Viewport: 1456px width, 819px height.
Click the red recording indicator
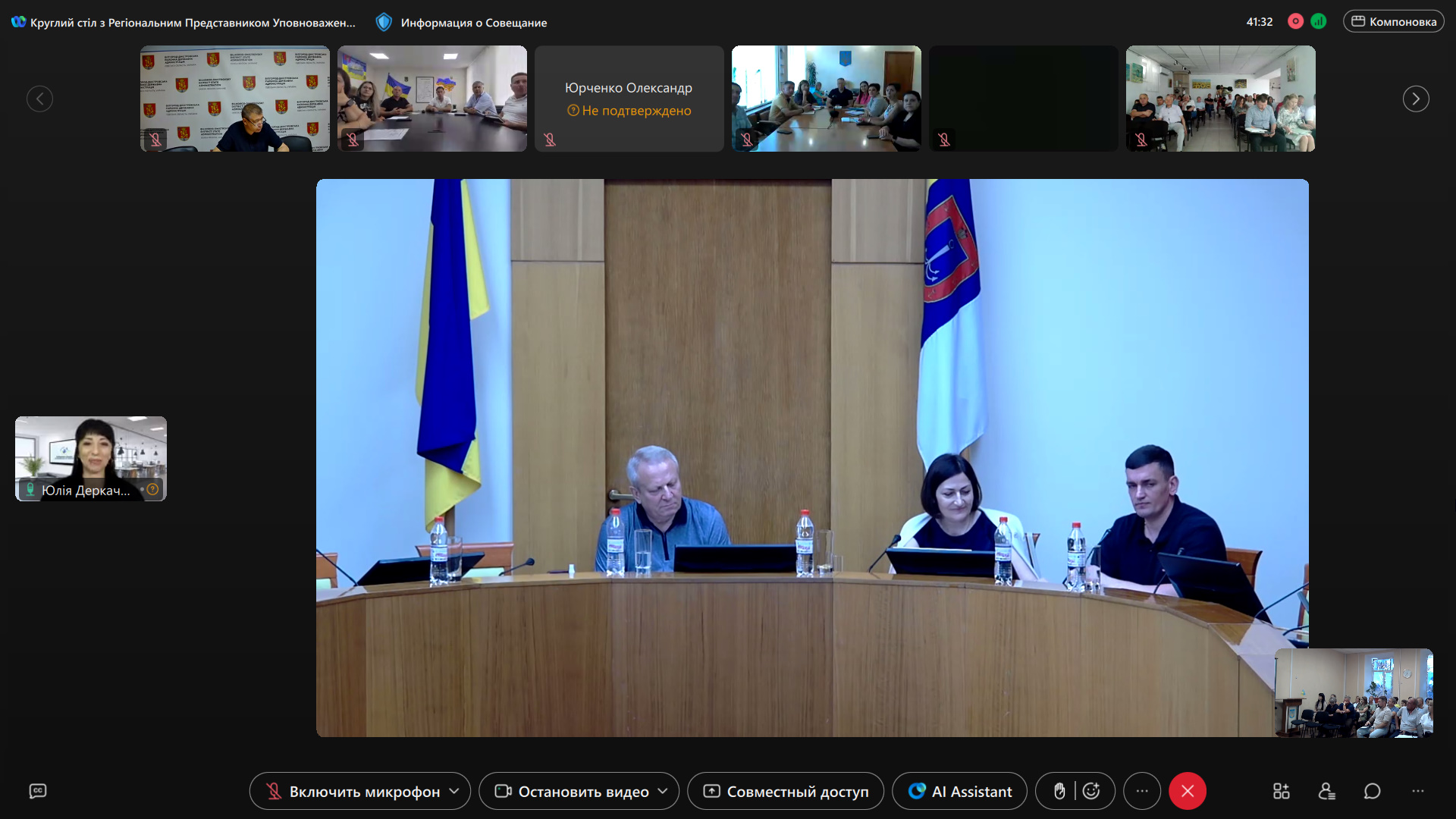pos(1295,21)
